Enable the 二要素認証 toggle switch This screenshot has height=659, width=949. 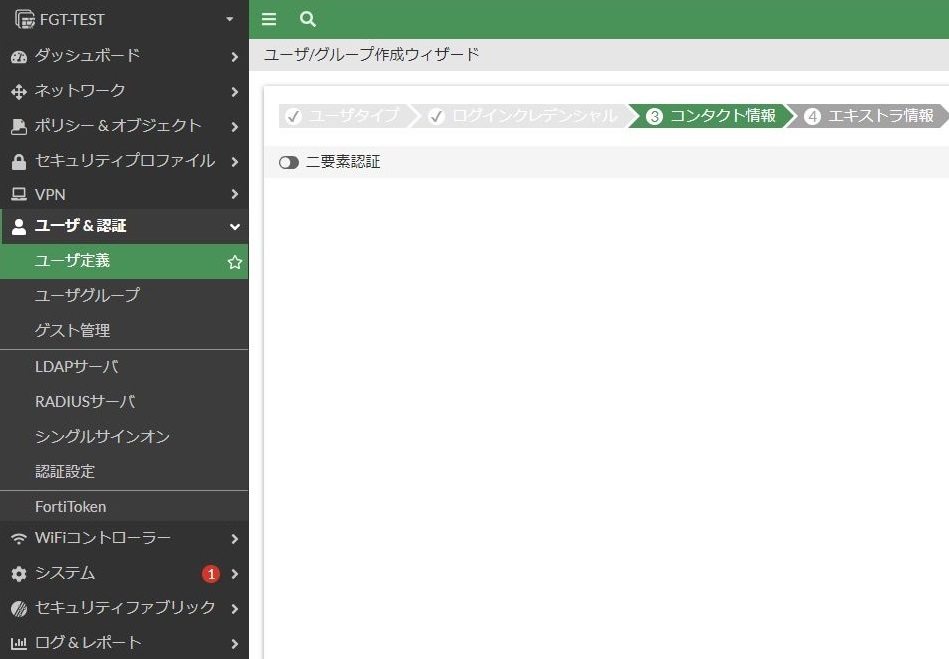pyautogui.click(x=289, y=162)
